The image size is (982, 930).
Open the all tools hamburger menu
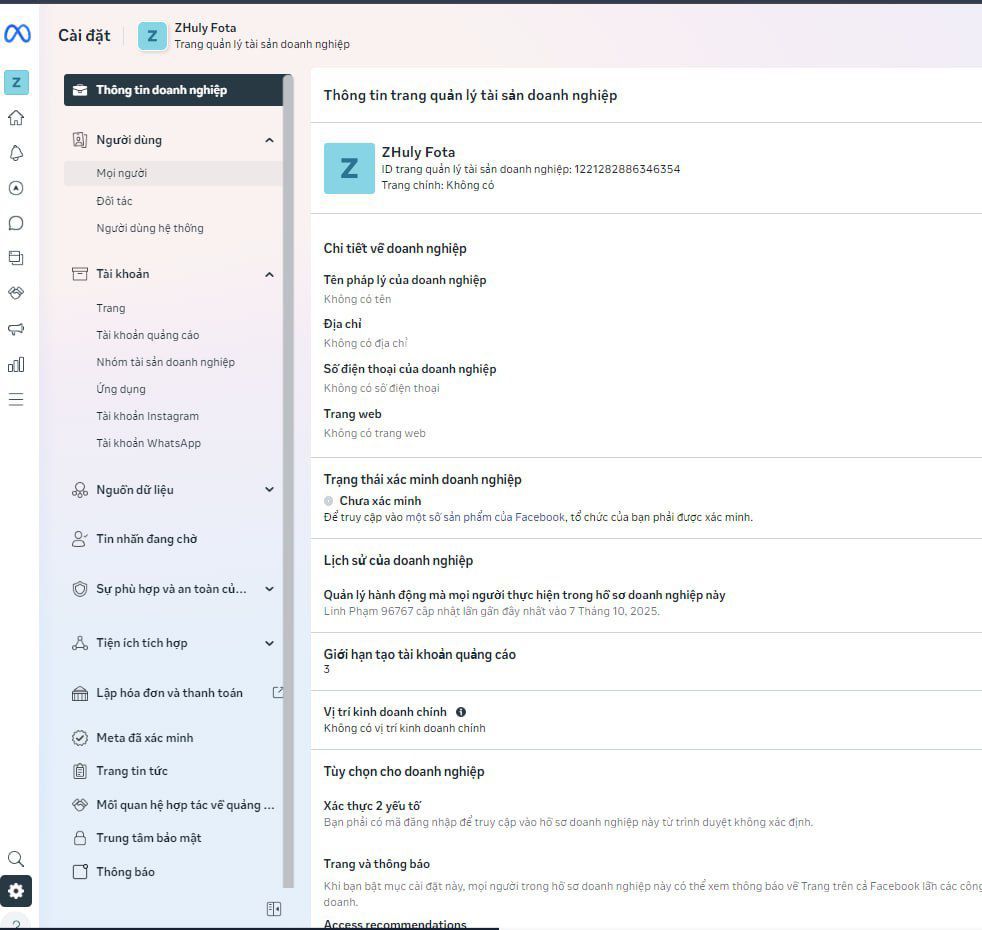[x=16, y=400]
